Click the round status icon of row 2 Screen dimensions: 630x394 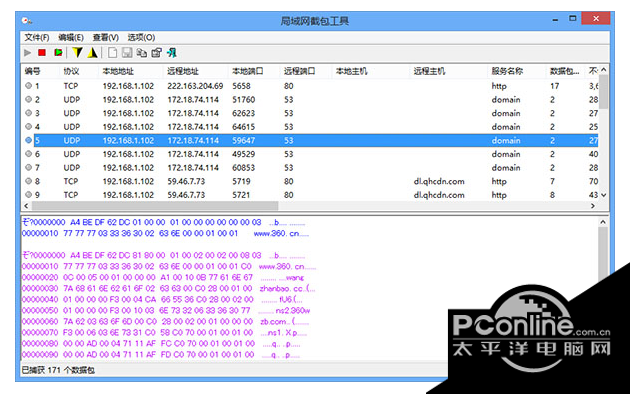coord(28,99)
